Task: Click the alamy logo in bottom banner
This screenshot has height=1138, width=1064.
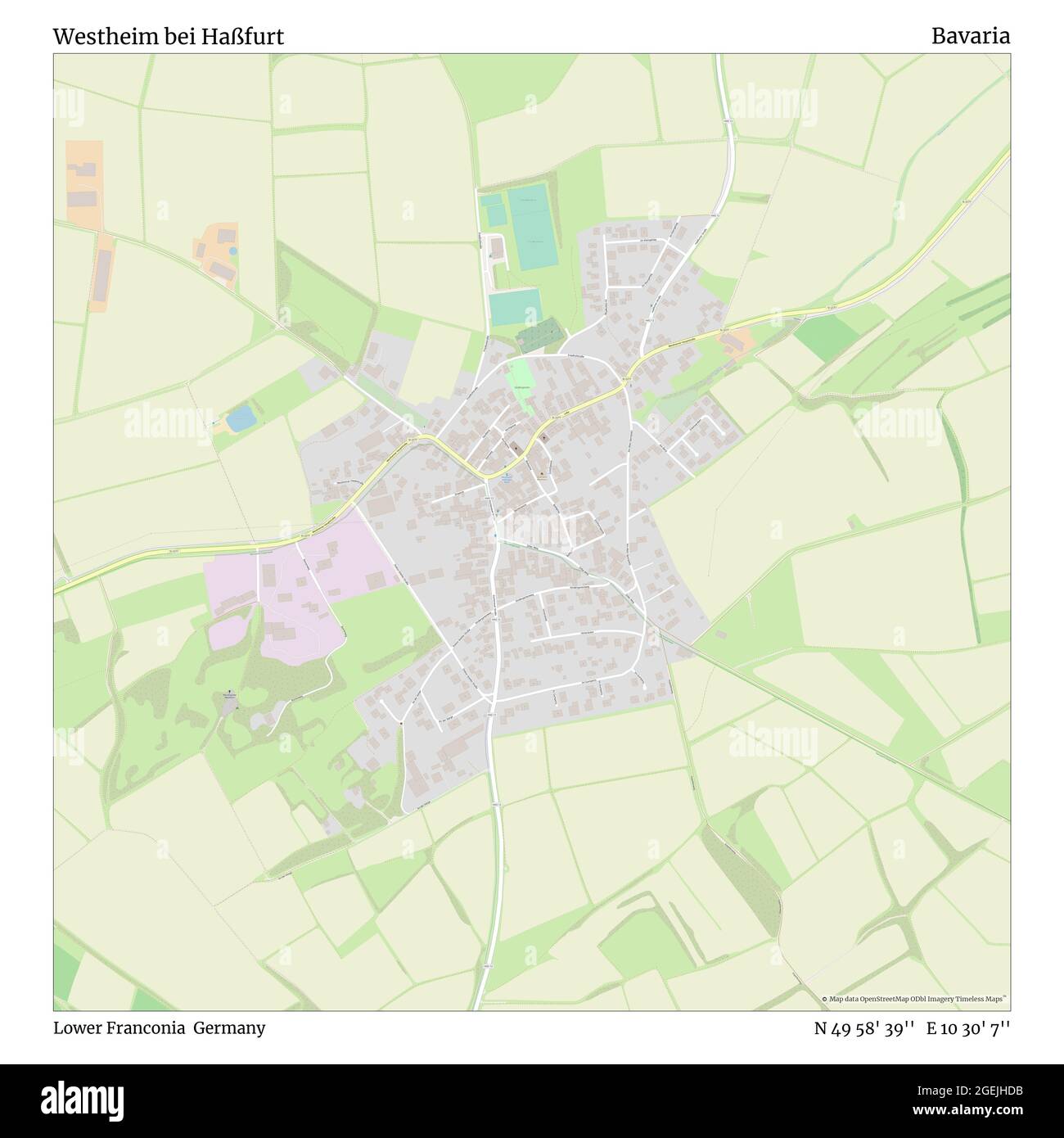Action: [81, 1100]
